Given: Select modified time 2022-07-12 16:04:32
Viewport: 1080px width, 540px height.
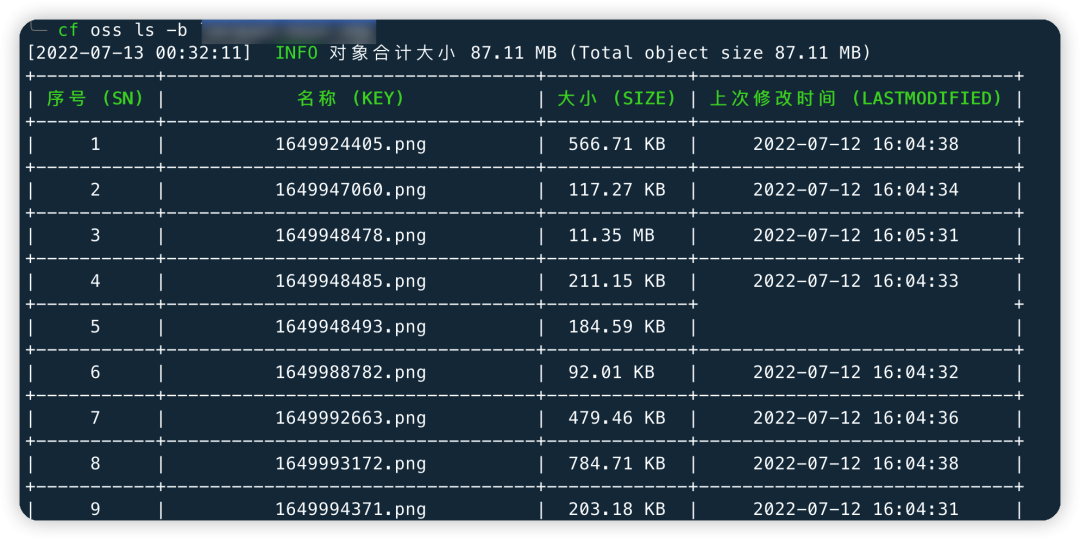Looking at the screenshot, I should [x=855, y=373].
